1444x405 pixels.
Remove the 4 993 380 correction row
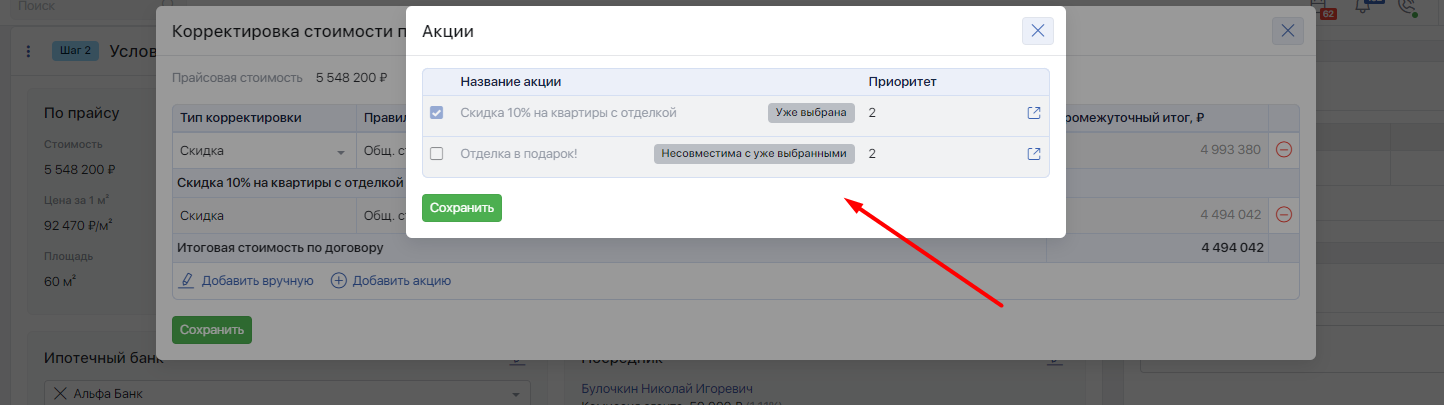pos(1284,149)
